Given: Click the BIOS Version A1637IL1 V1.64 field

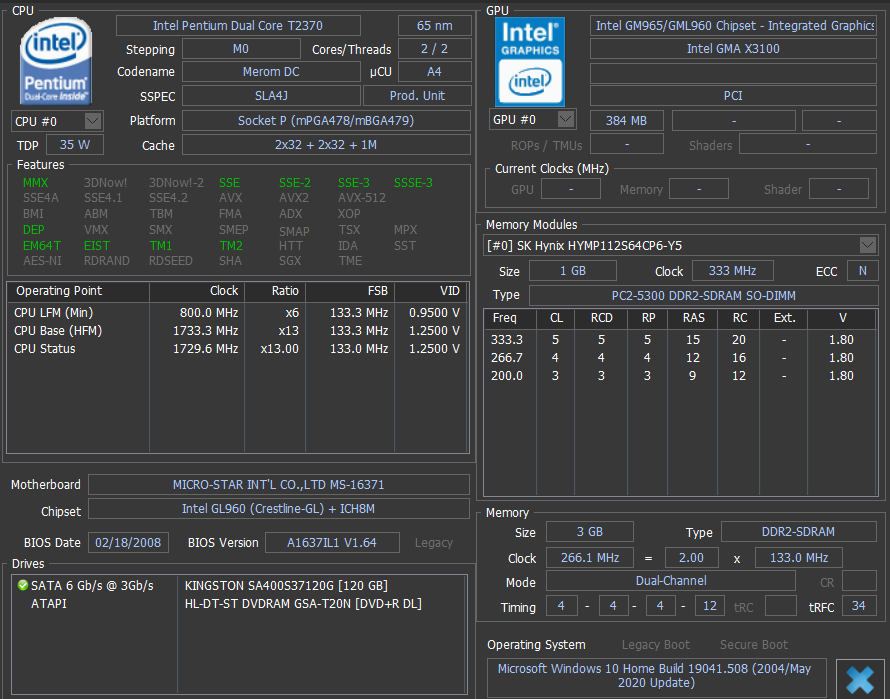Looking at the screenshot, I should coord(332,542).
